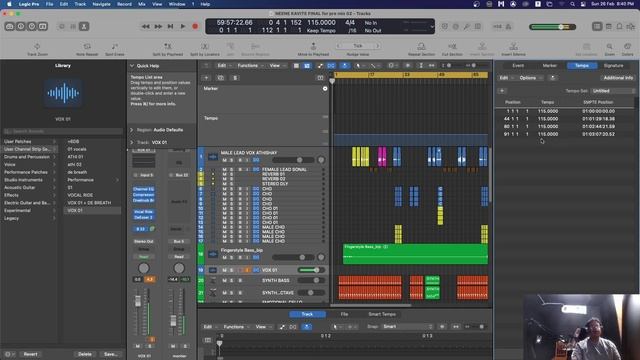Collapse the Quick Help disclosure triangle
This screenshot has height=360, width=640.
point(132,66)
